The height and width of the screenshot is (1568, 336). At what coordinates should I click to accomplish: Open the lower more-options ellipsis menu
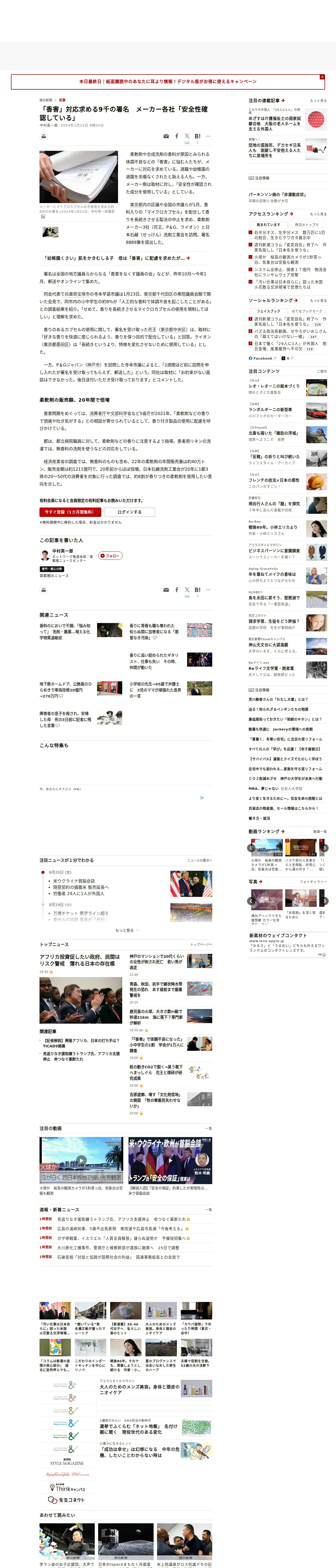[208, 590]
